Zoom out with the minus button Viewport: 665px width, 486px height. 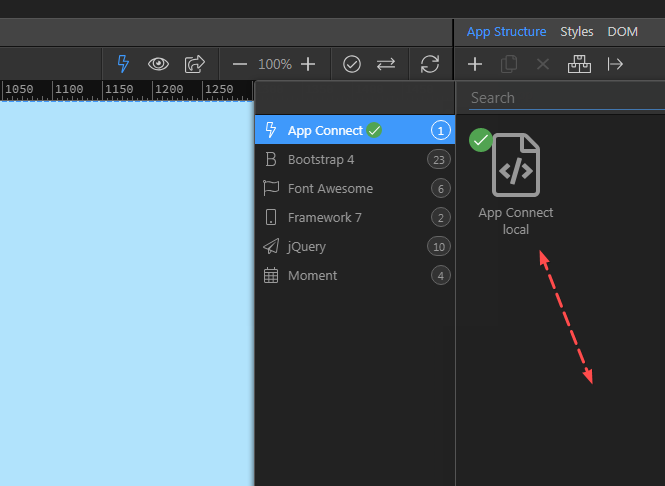click(240, 64)
